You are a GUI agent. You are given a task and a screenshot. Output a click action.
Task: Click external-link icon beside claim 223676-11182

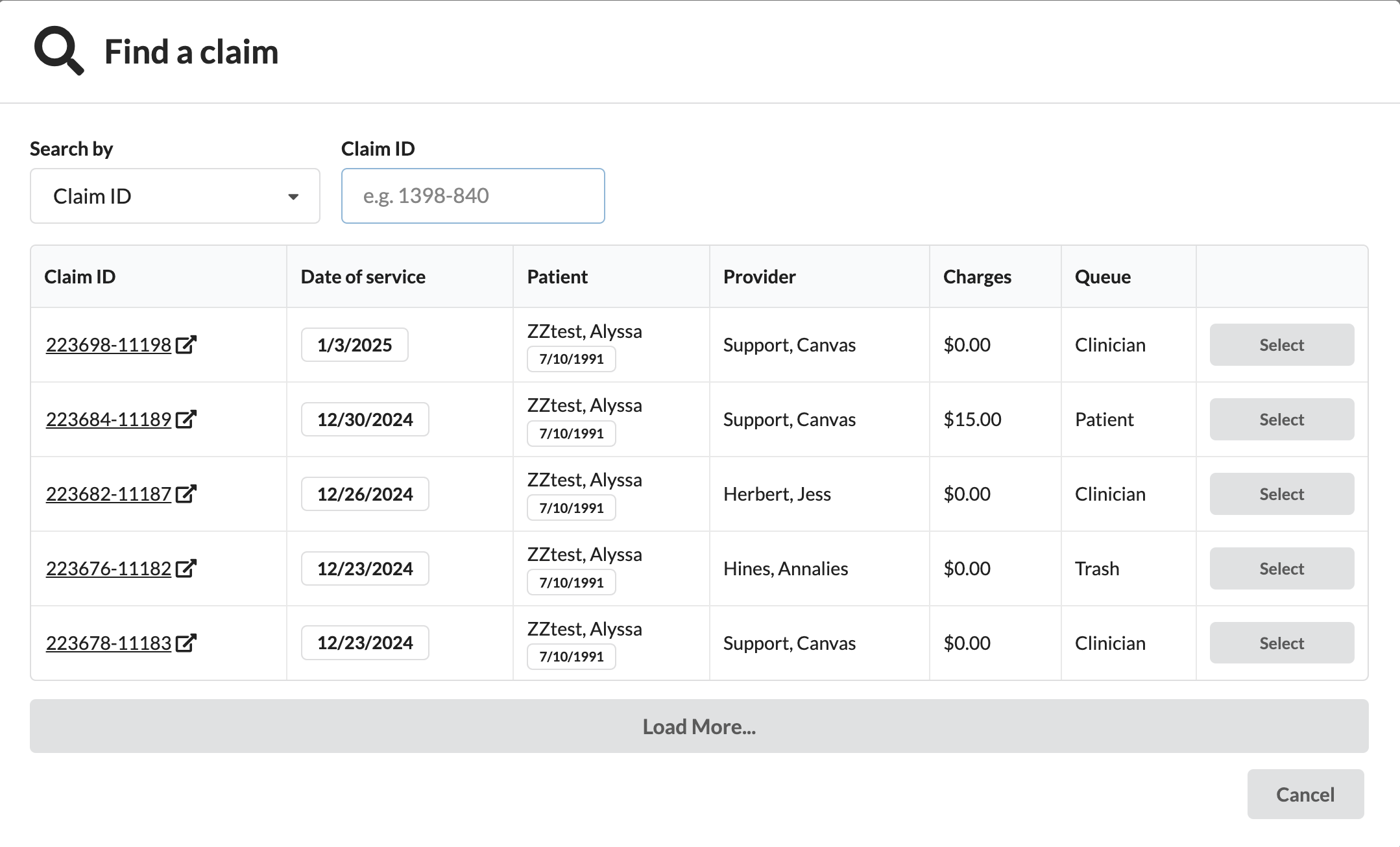186,568
